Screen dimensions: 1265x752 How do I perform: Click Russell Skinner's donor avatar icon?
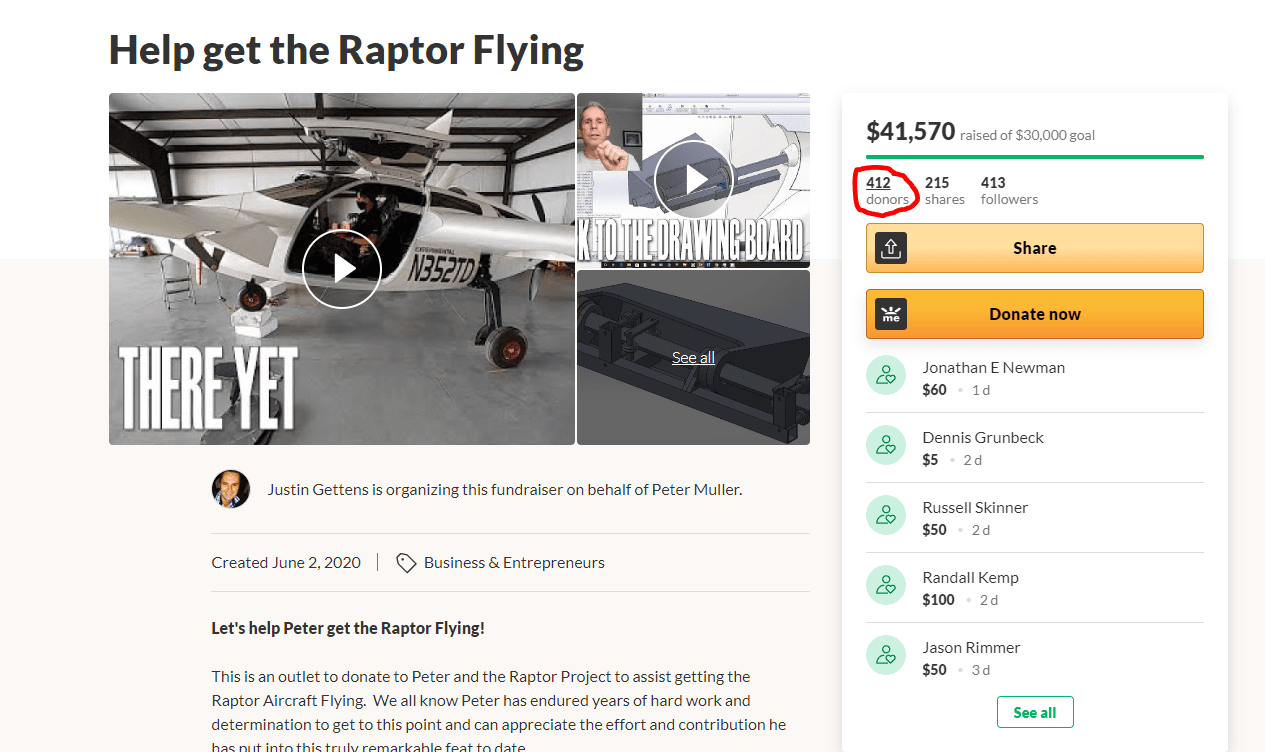point(885,516)
